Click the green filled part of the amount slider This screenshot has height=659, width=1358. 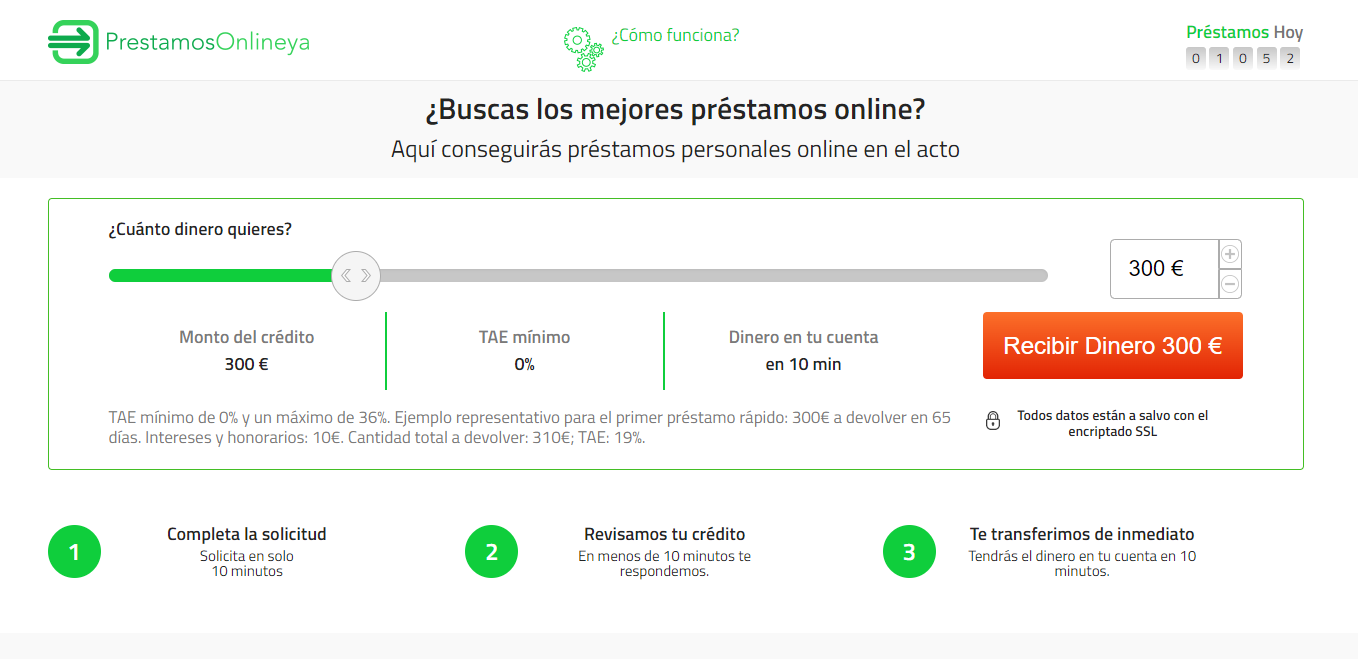point(220,275)
